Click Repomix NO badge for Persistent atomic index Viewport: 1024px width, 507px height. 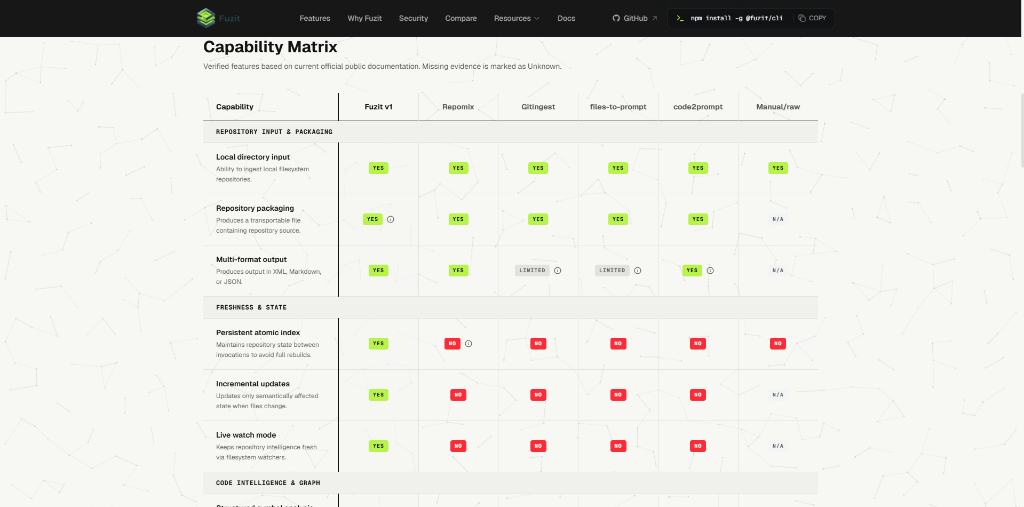tap(453, 344)
